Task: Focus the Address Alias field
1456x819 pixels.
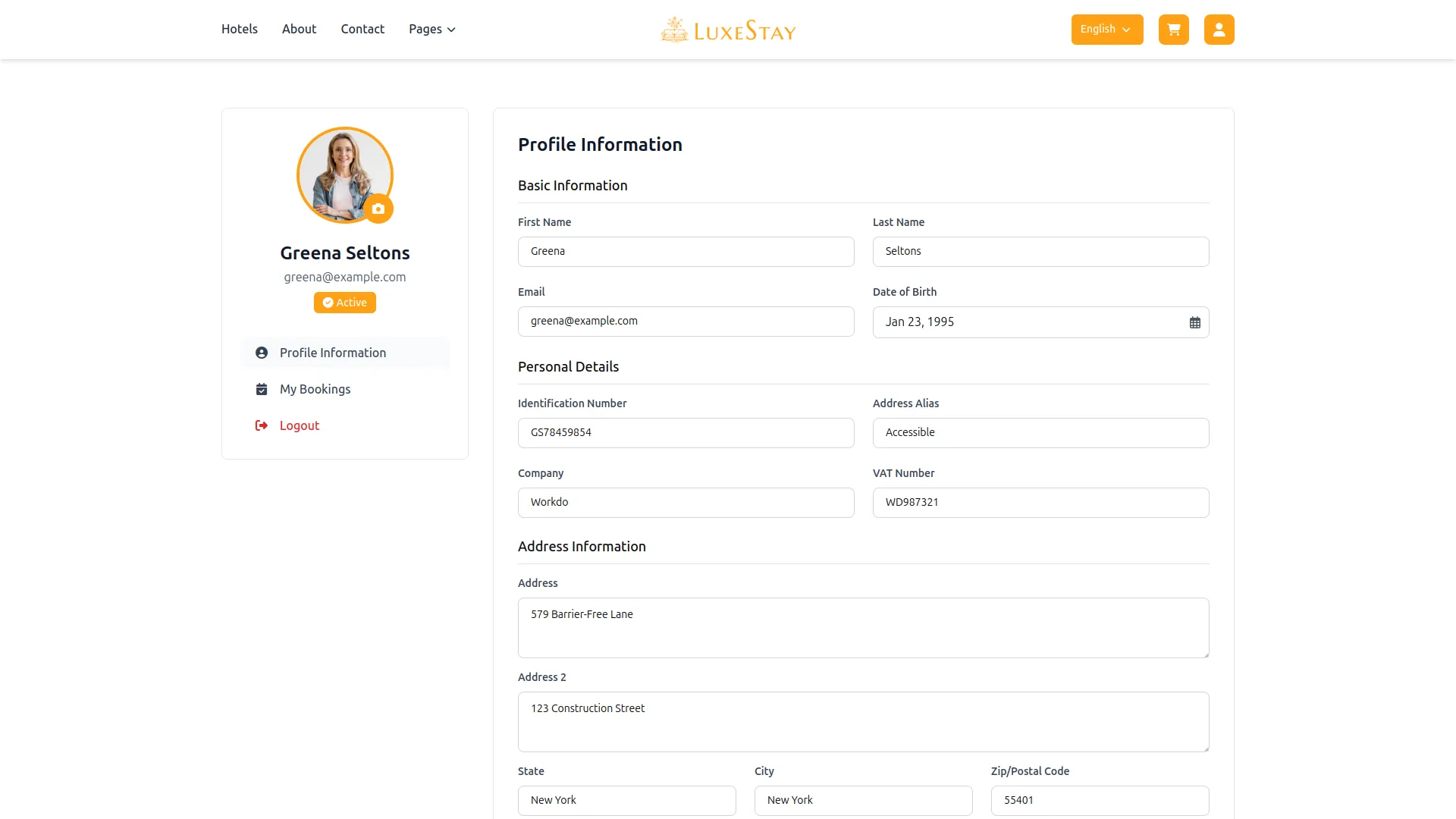Action: 1041,433
